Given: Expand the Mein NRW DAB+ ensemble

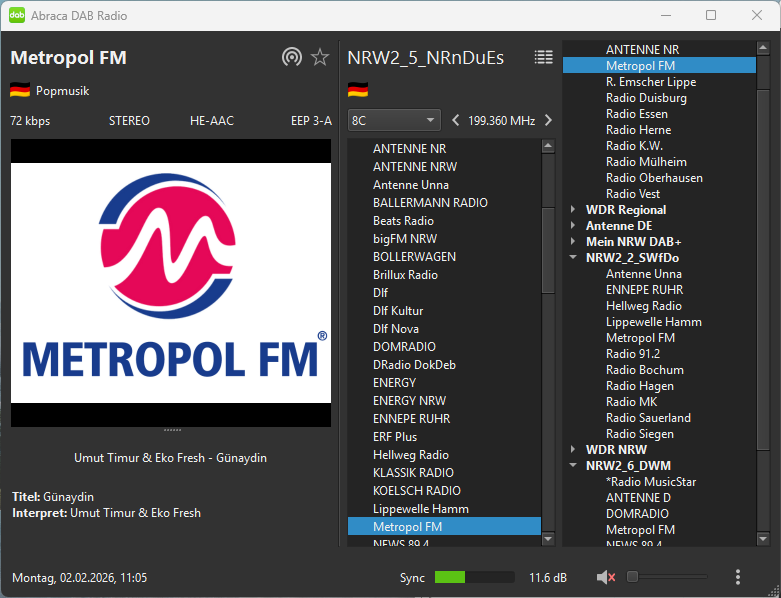Looking at the screenshot, I should click(573, 242).
